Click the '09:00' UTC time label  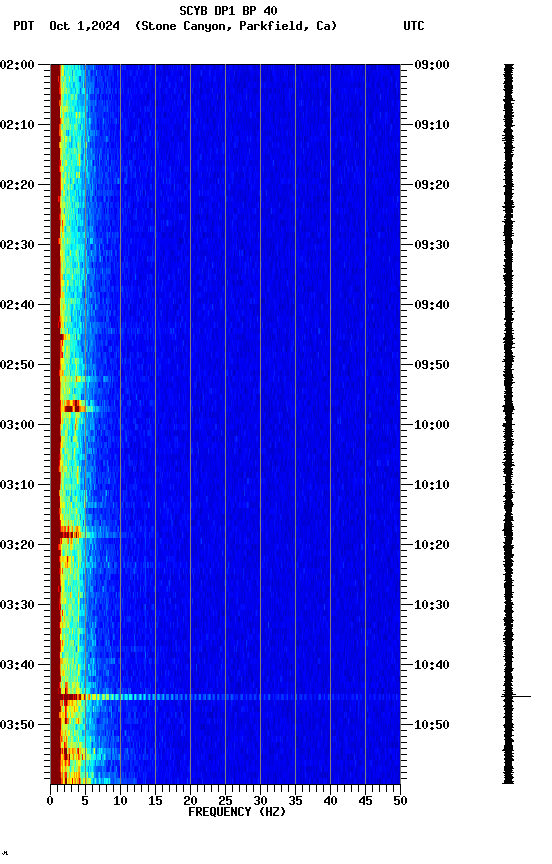(432, 64)
